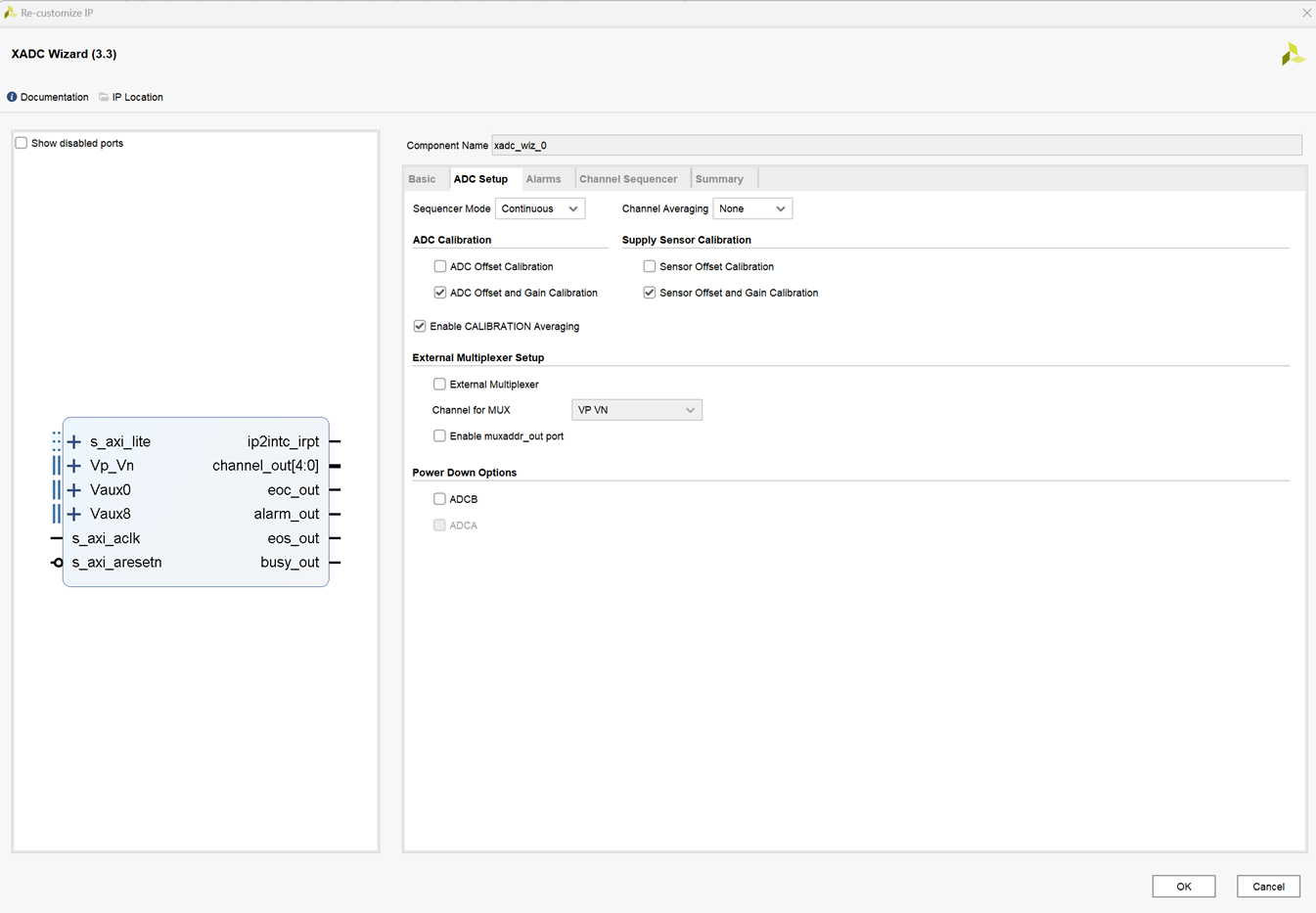Open the Channel Sequencer tab
1316x913 pixels.
click(x=628, y=179)
